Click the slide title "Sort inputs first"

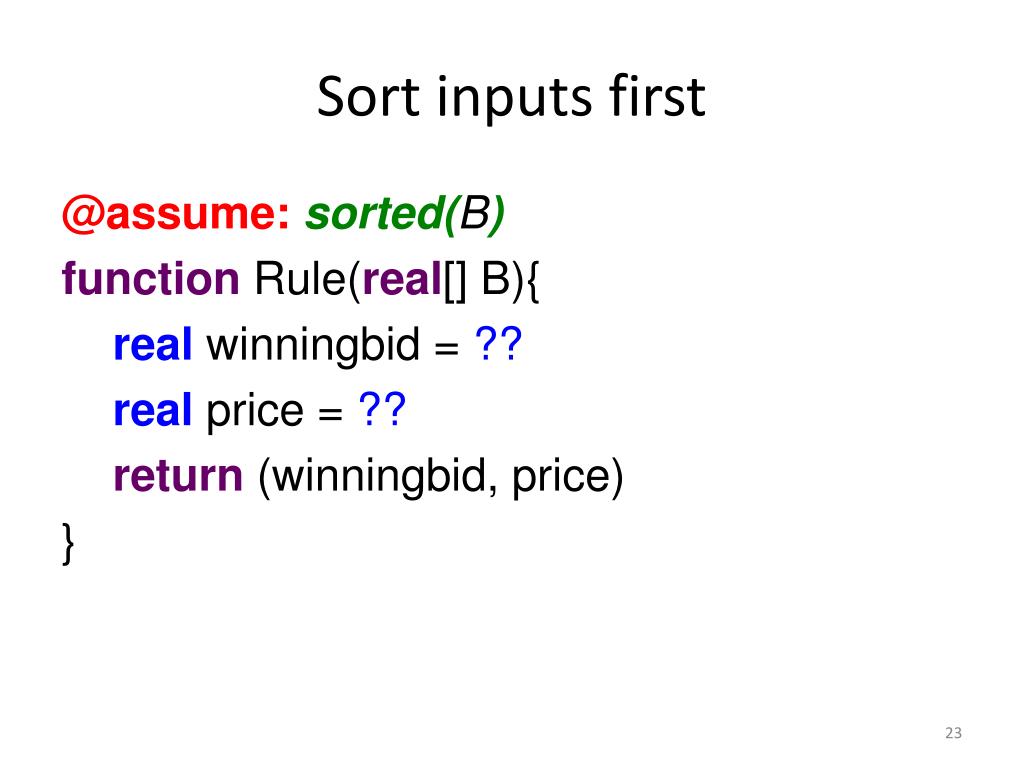tap(511, 98)
